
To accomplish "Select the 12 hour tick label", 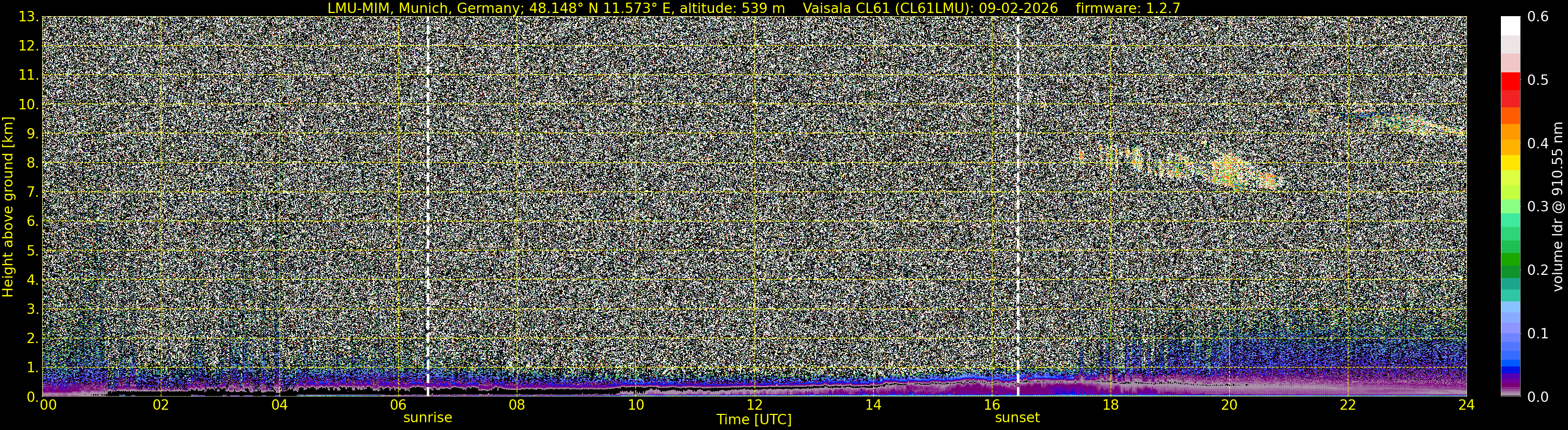I will click(754, 405).
